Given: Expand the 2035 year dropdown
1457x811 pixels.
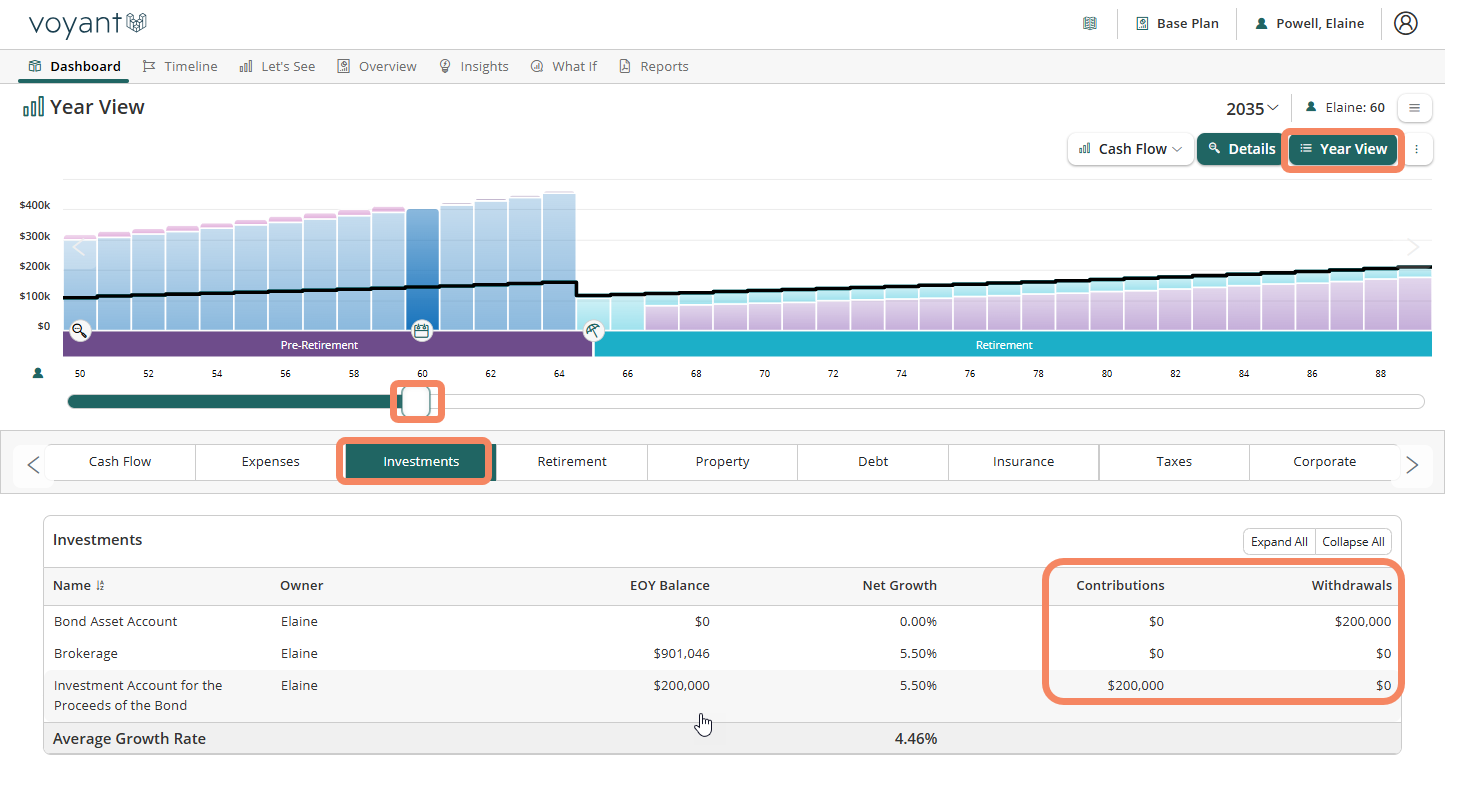Looking at the screenshot, I should click(1252, 108).
